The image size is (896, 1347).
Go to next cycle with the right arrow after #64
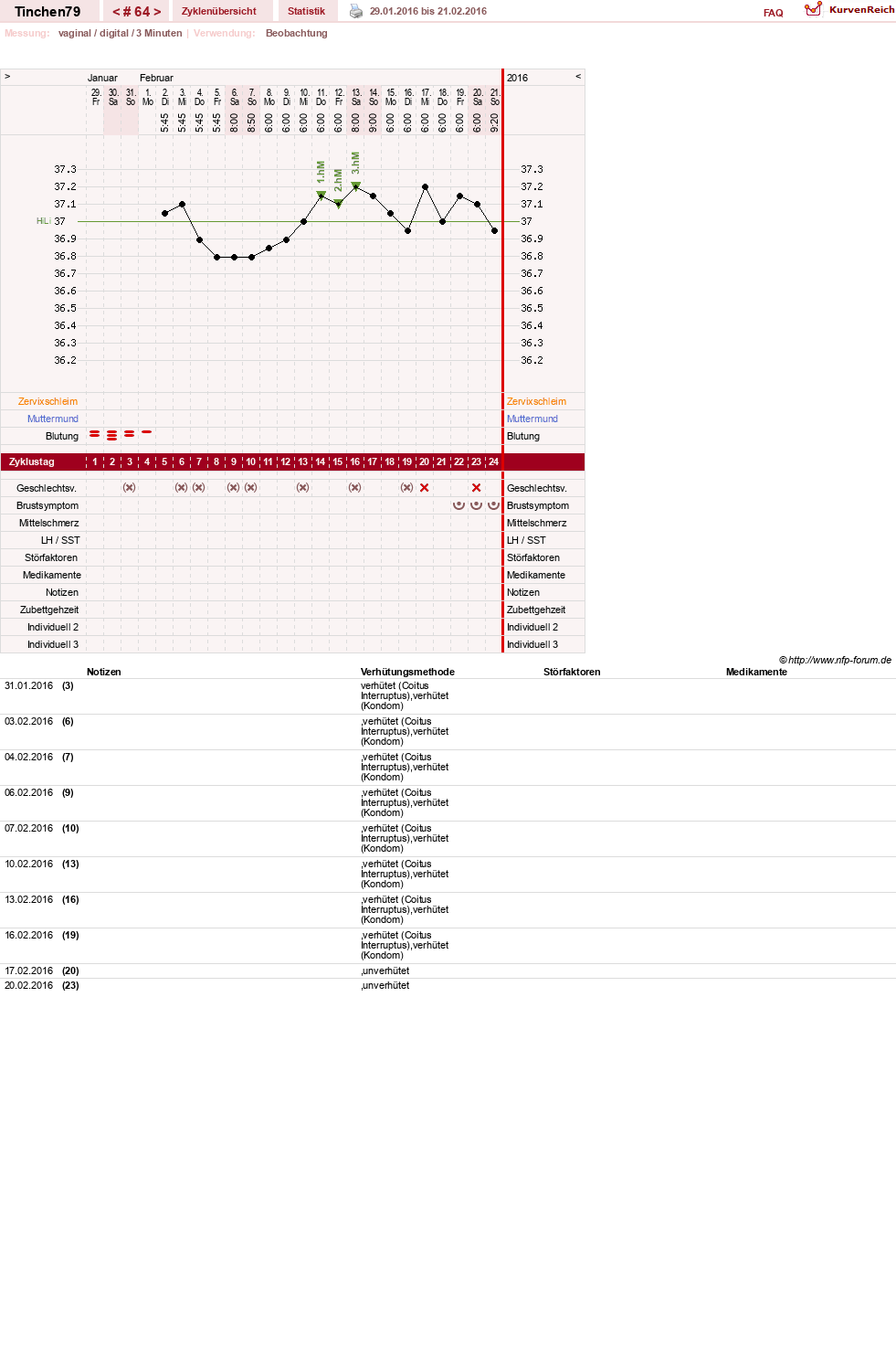coord(157,12)
